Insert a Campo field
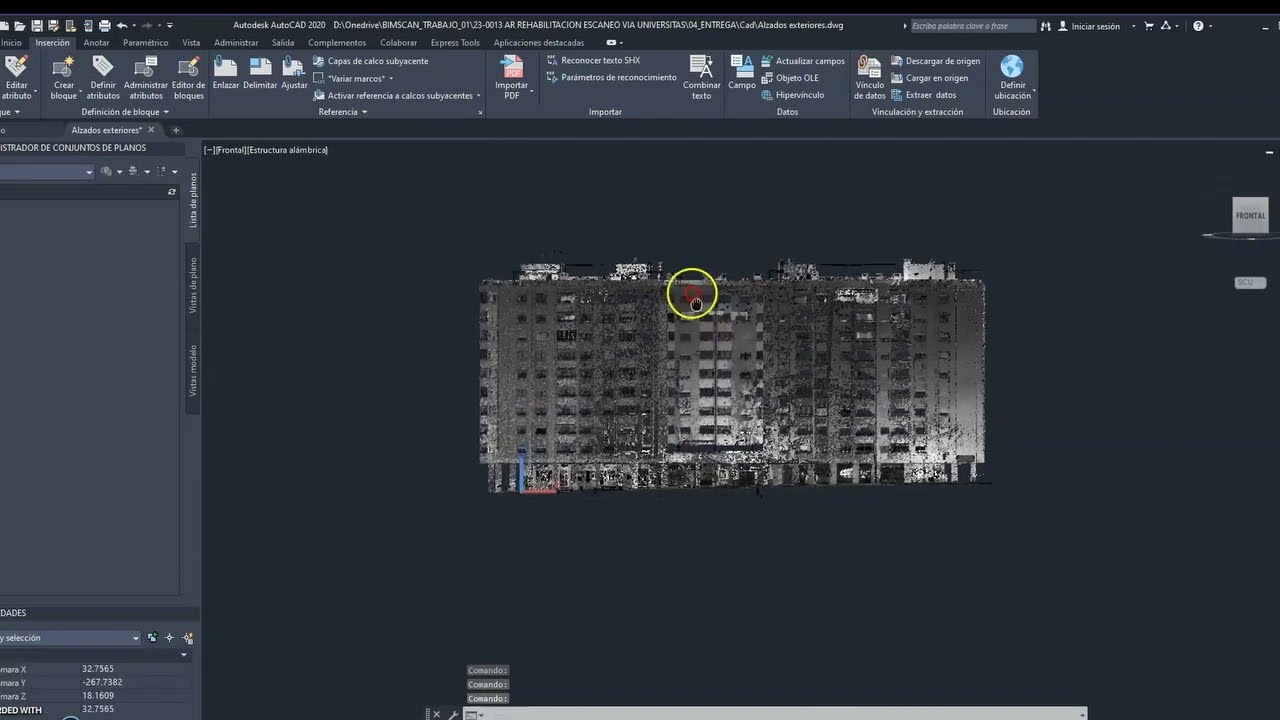Image resolution: width=1280 pixels, height=720 pixels. point(742,73)
